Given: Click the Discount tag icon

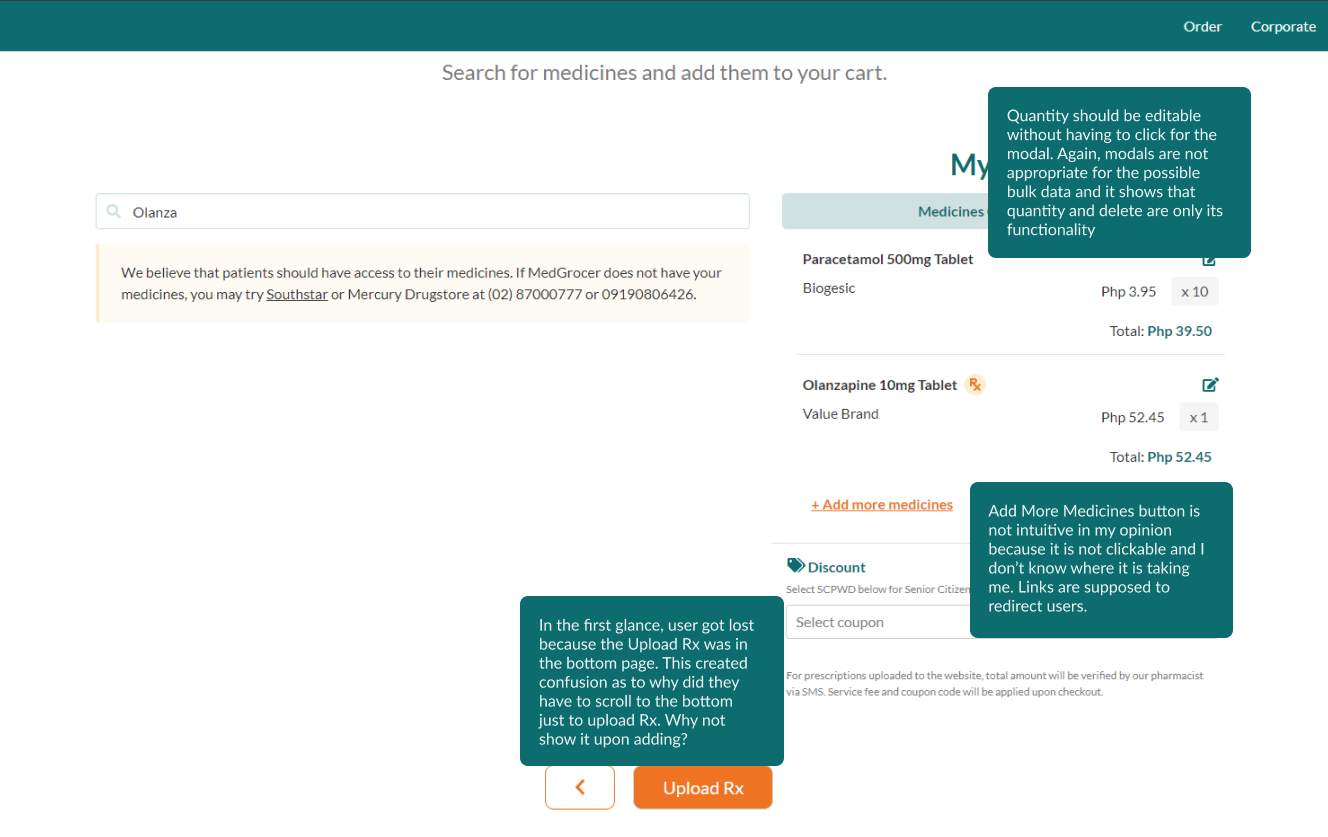Looking at the screenshot, I should (x=796, y=566).
